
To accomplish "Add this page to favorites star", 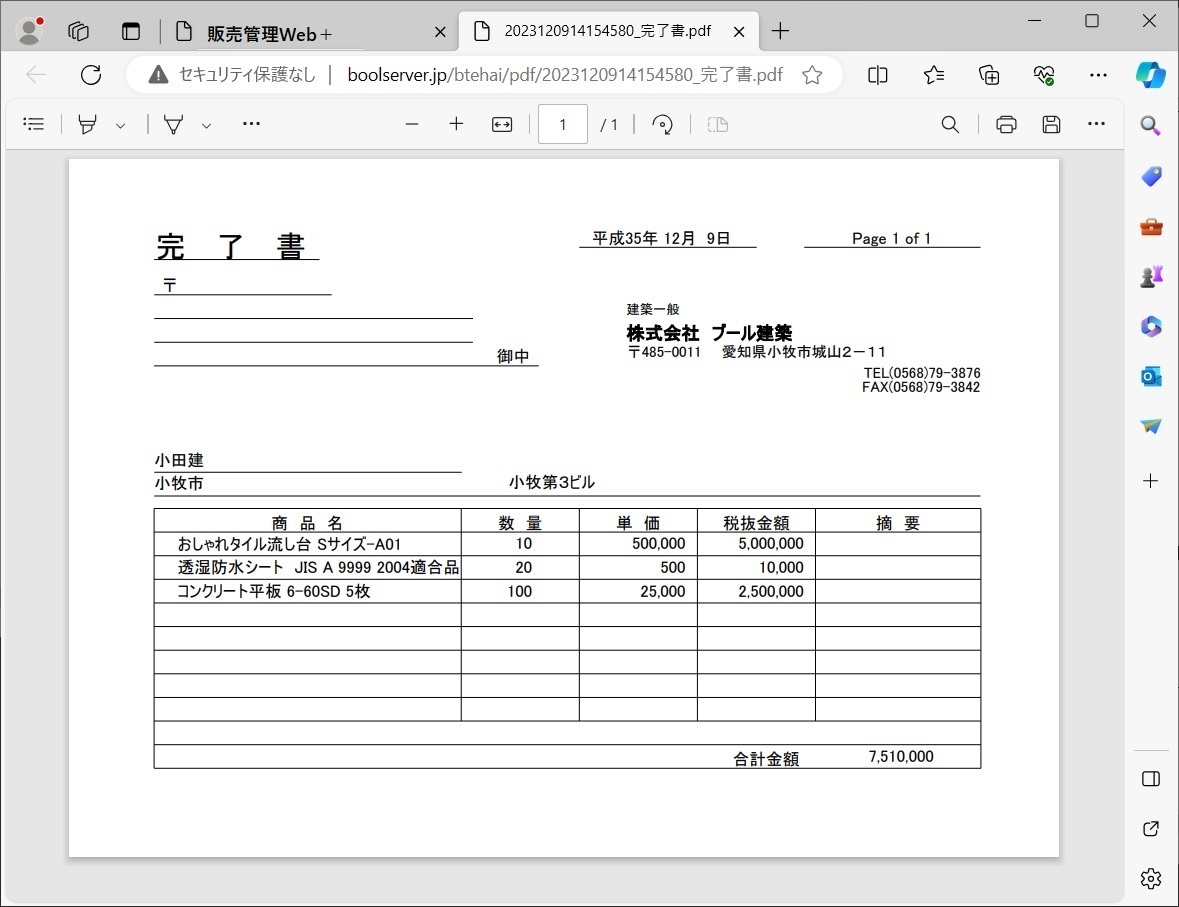I will click(x=812, y=74).
